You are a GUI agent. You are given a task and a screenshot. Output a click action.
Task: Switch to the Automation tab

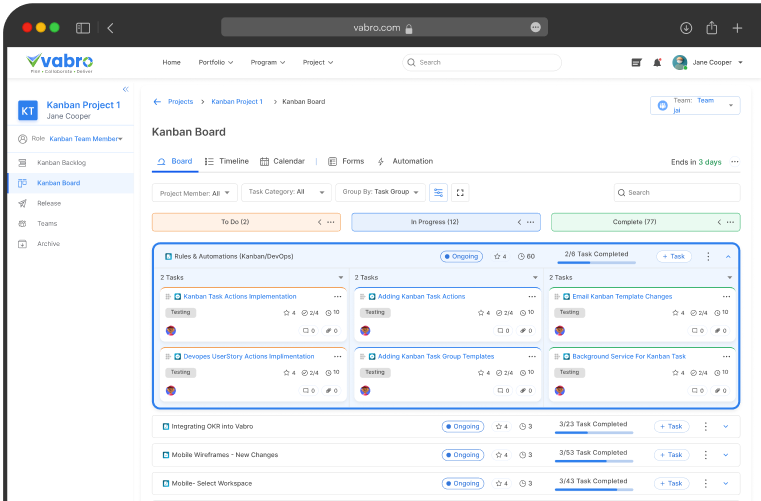click(405, 161)
